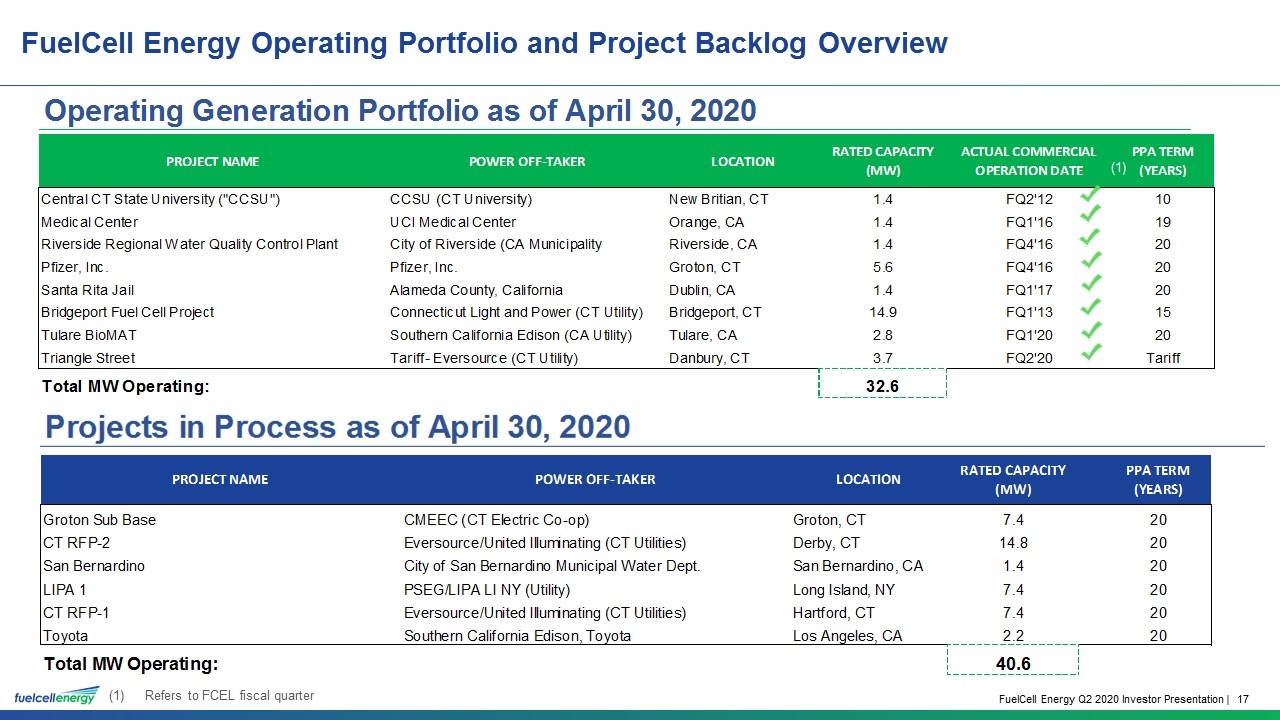Click the Tariff- Eversource (CT Utility) cell
This screenshot has height=720, width=1280.
coord(484,358)
